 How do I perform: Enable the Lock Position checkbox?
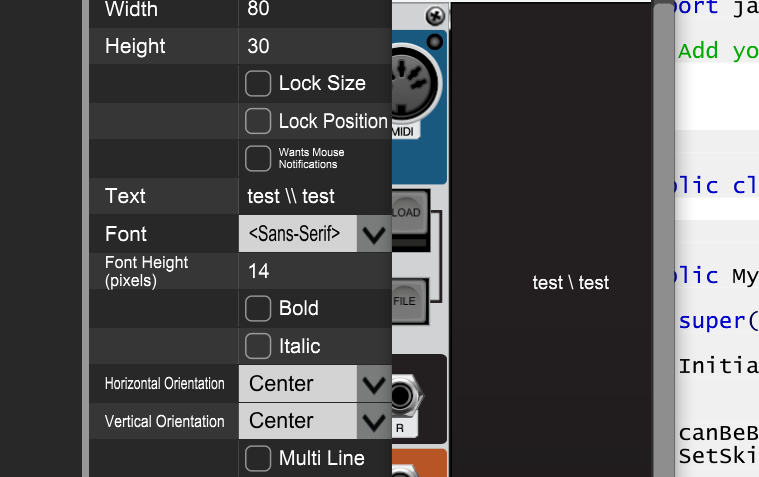tap(258, 121)
